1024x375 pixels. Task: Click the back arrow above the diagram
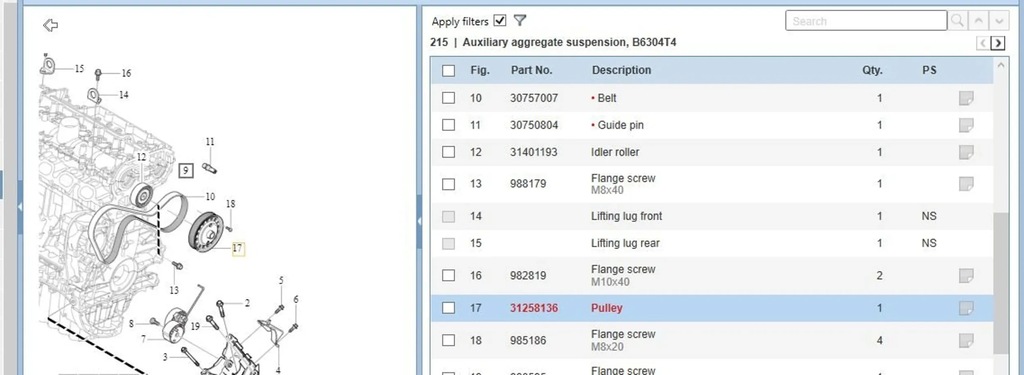click(x=50, y=25)
